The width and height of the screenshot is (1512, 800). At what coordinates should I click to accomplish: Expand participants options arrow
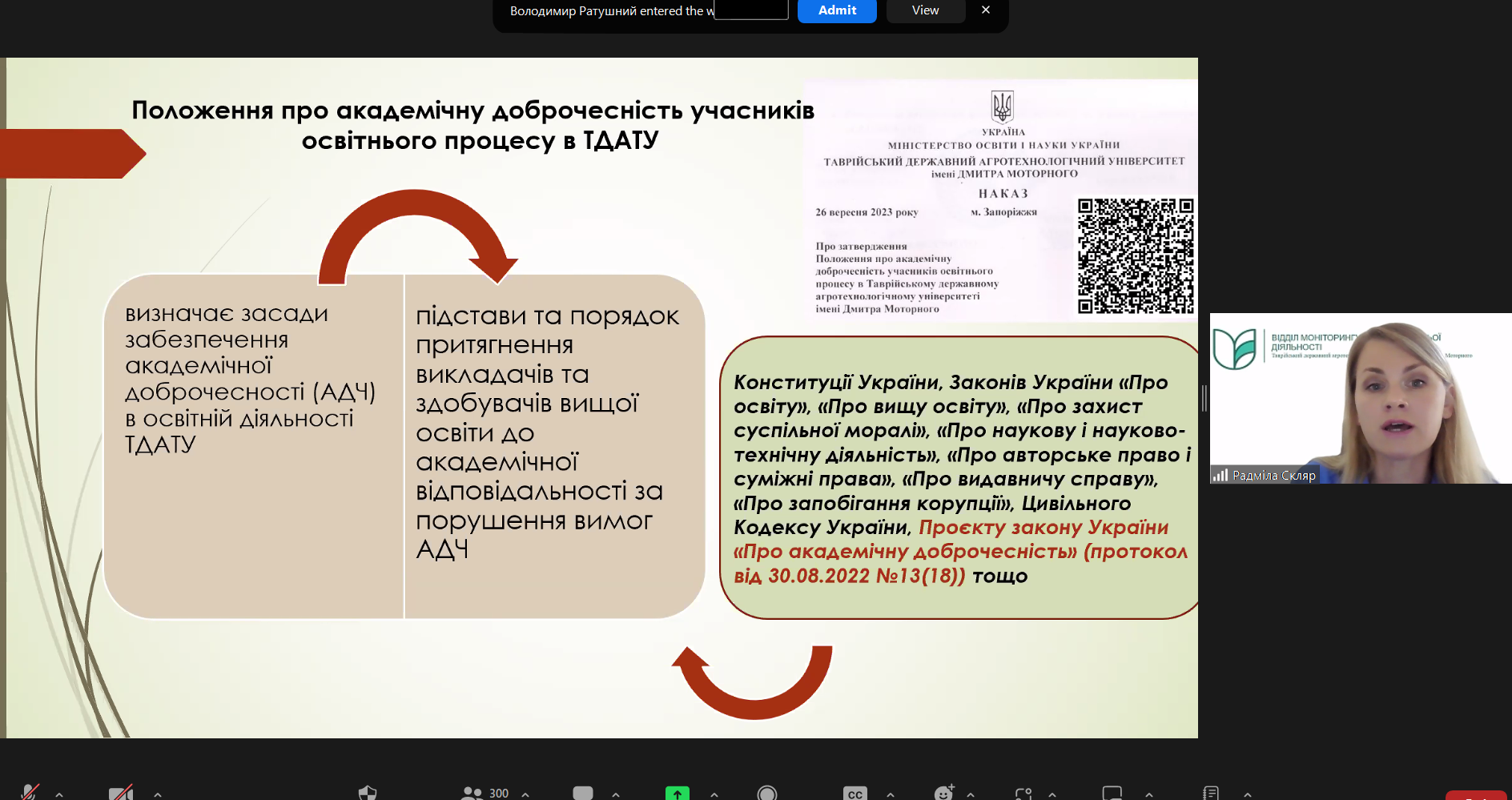pyautogui.click(x=525, y=794)
